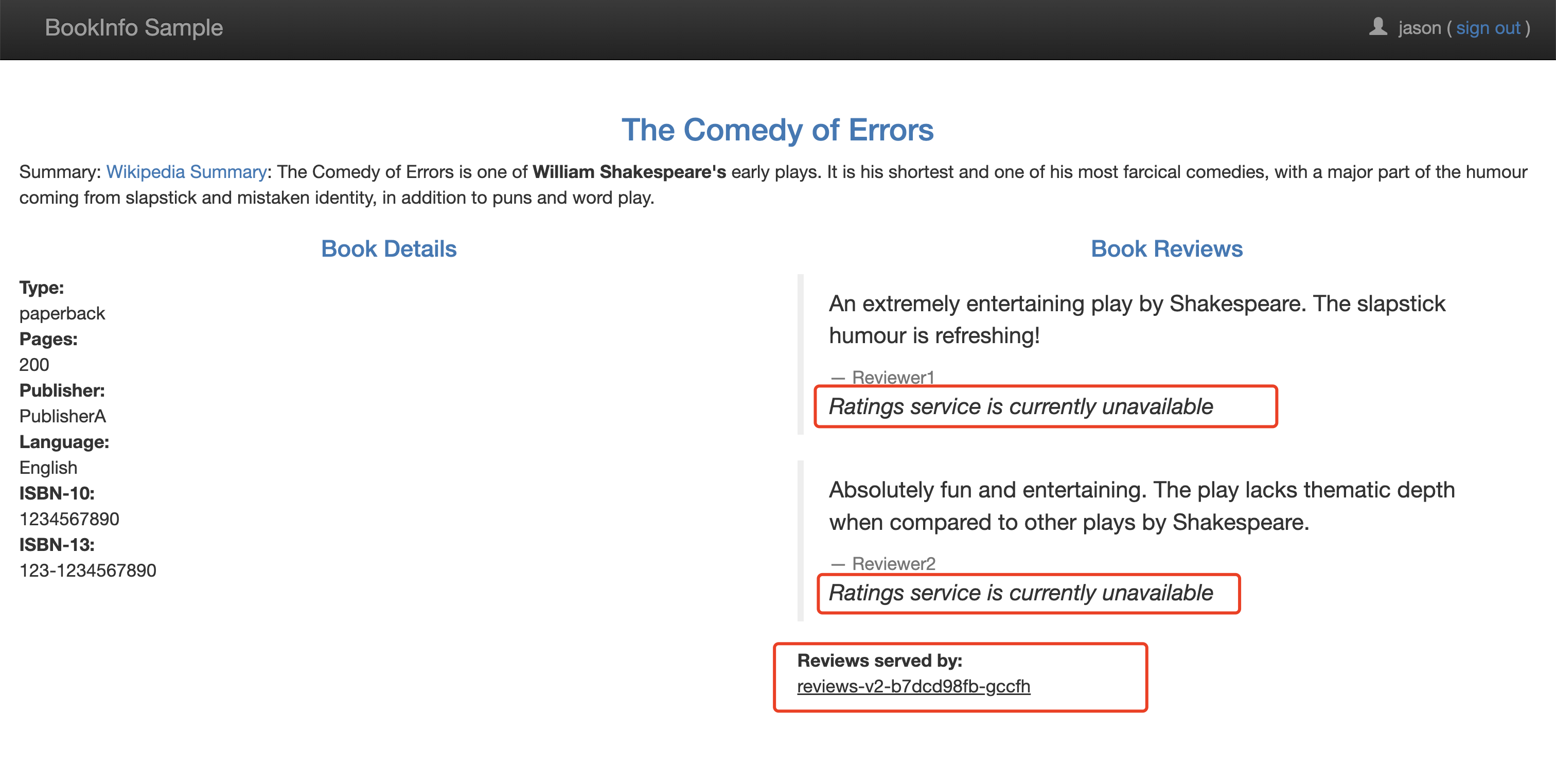
Task: Click the Reviews served by label
Action: pyautogui.click(x=879, y=661)
